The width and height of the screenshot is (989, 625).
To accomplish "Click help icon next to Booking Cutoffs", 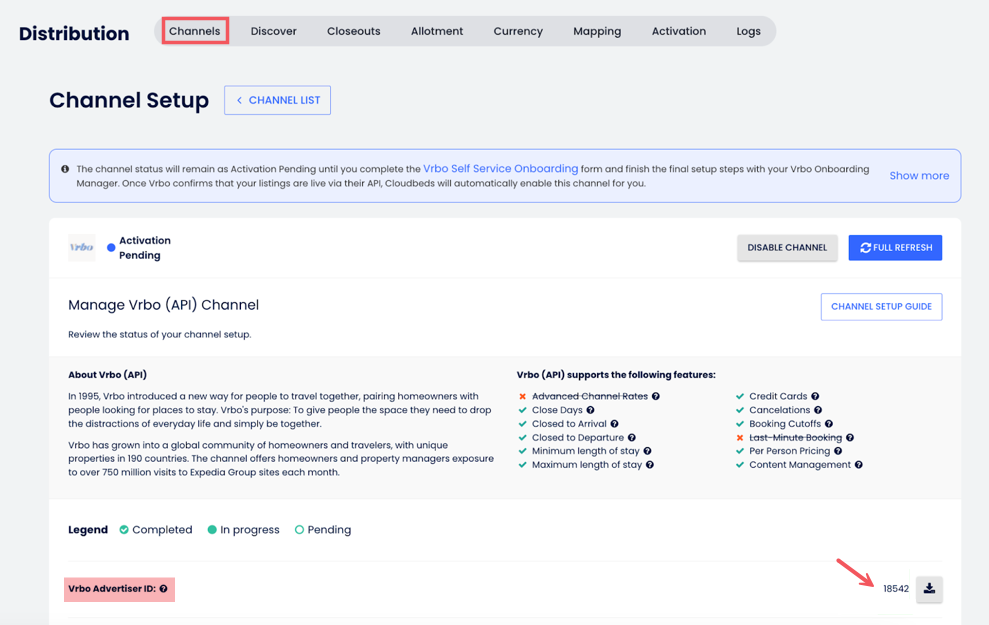I will pos(829,424).
